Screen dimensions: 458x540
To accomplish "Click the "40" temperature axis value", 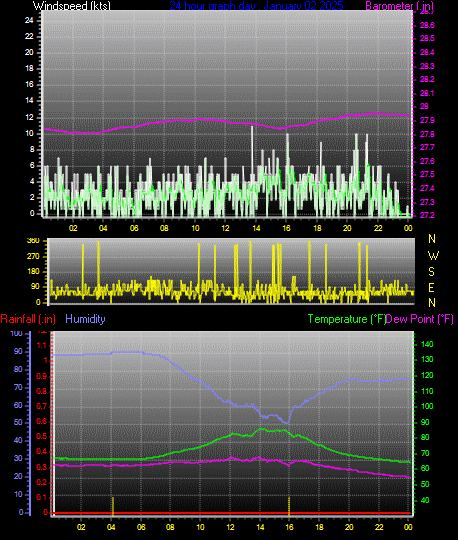I will pos(425,500).
